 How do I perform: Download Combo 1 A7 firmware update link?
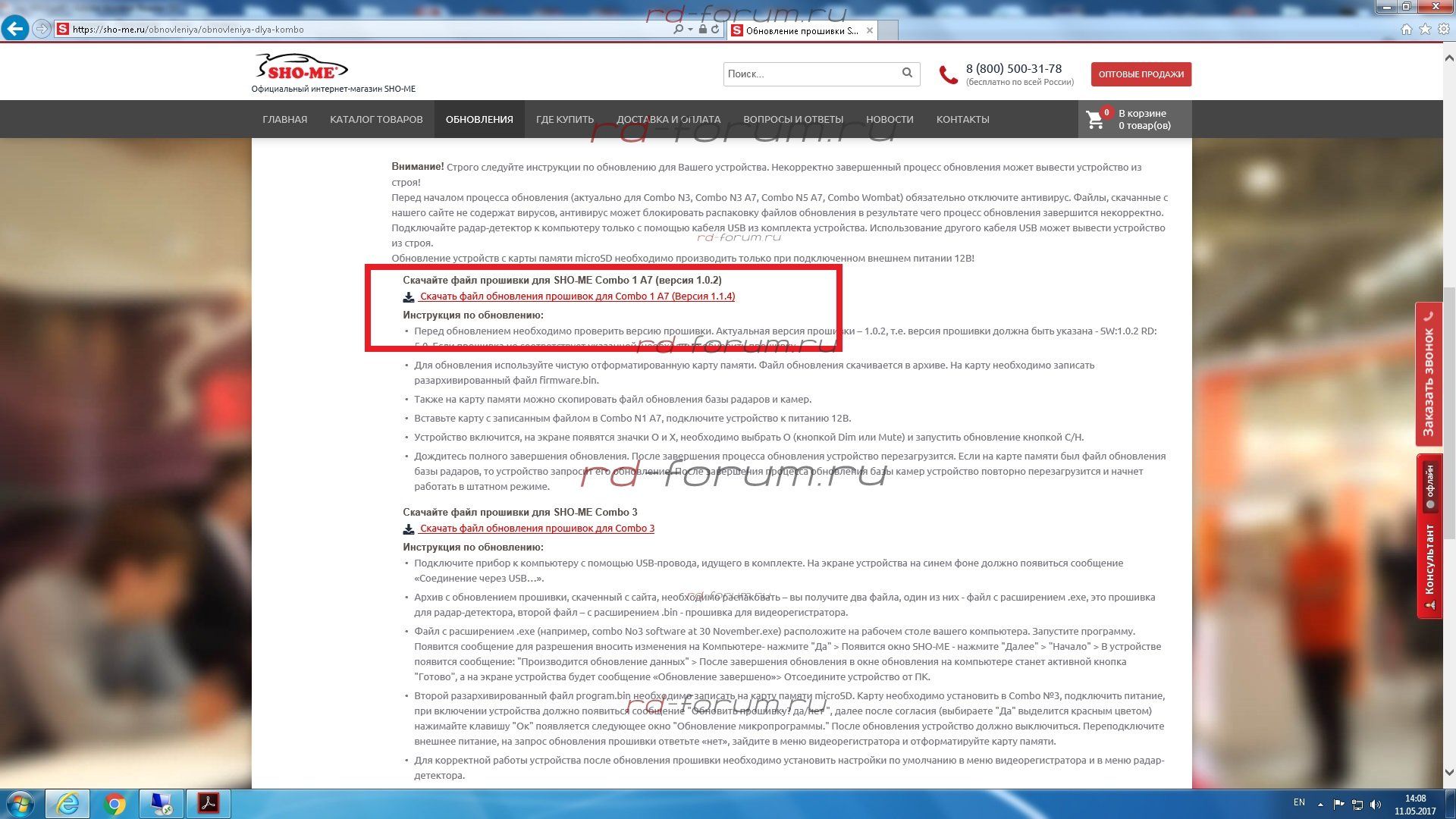(576, 297)
